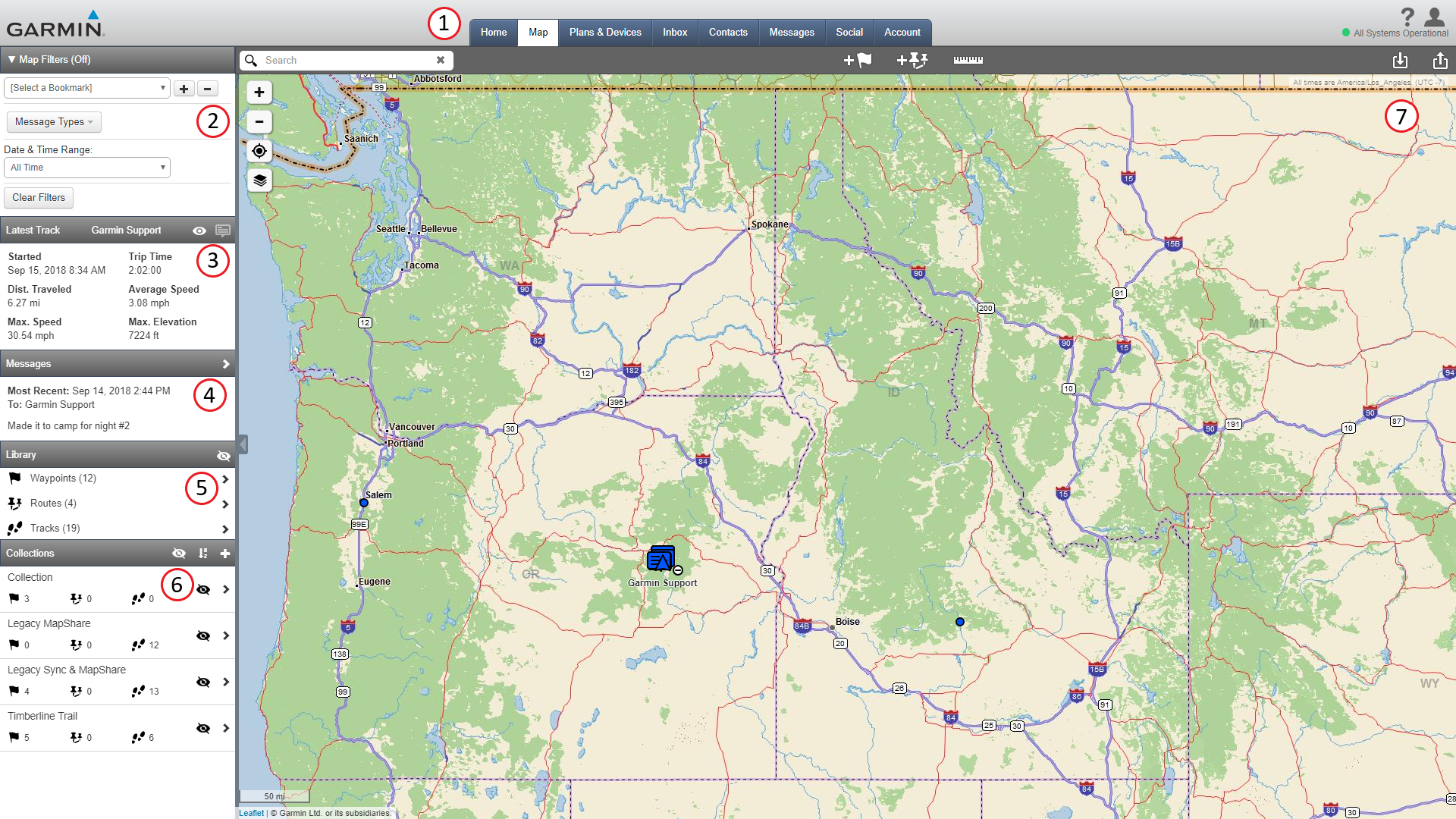Toggle Latest Track visibility eye

(199, 231)
